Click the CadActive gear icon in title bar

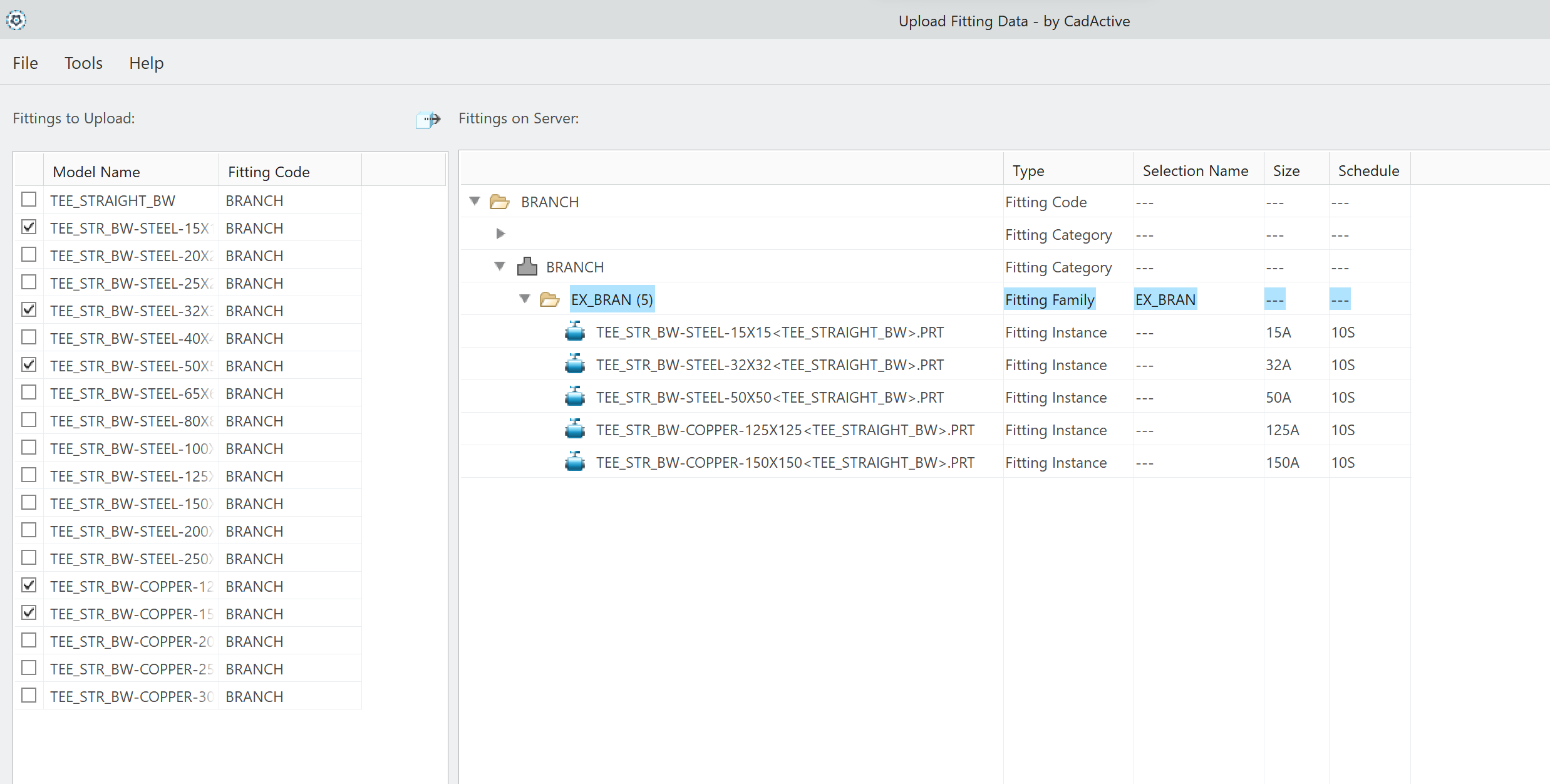16,21
